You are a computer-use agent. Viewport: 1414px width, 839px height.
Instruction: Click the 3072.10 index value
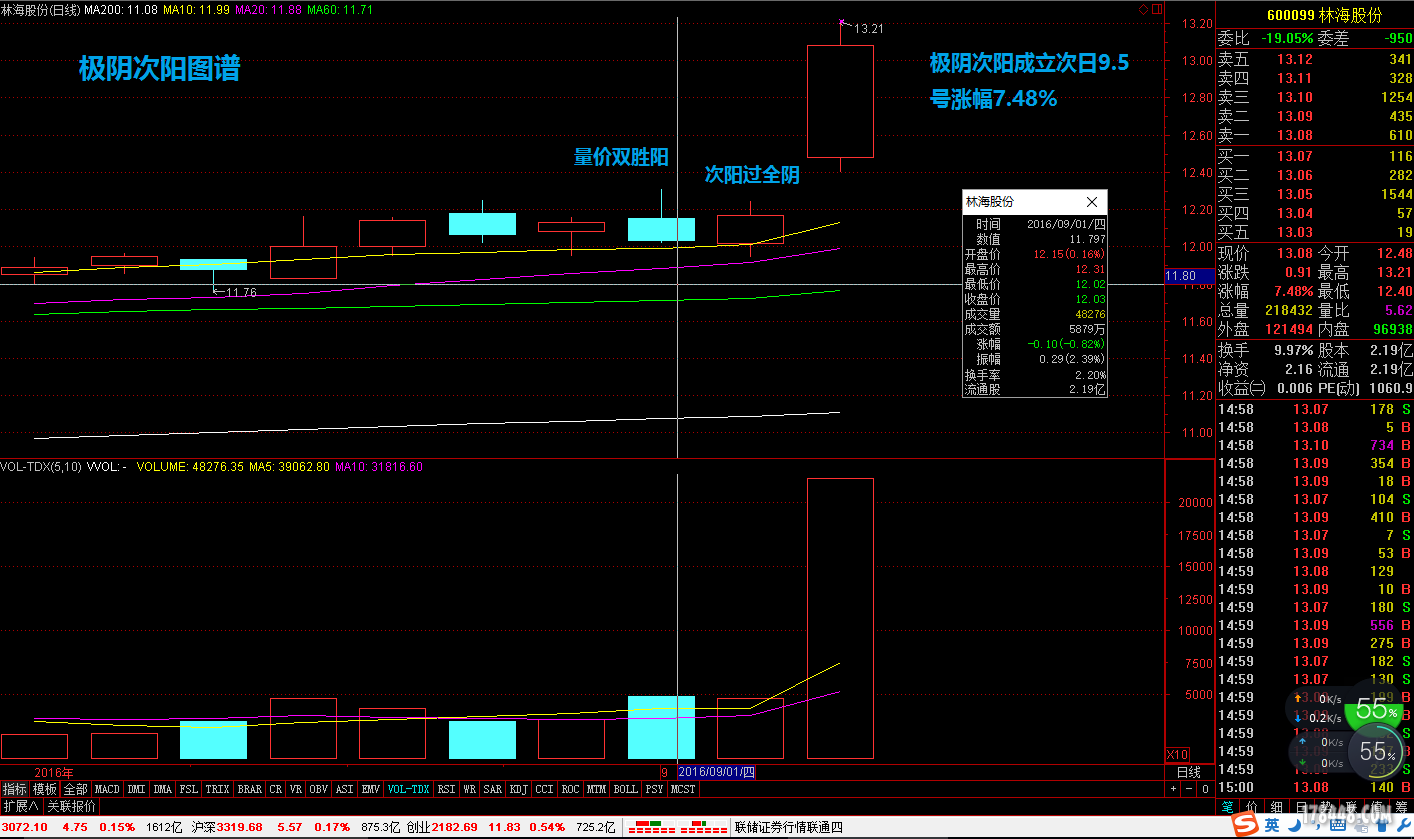(24, 827)
